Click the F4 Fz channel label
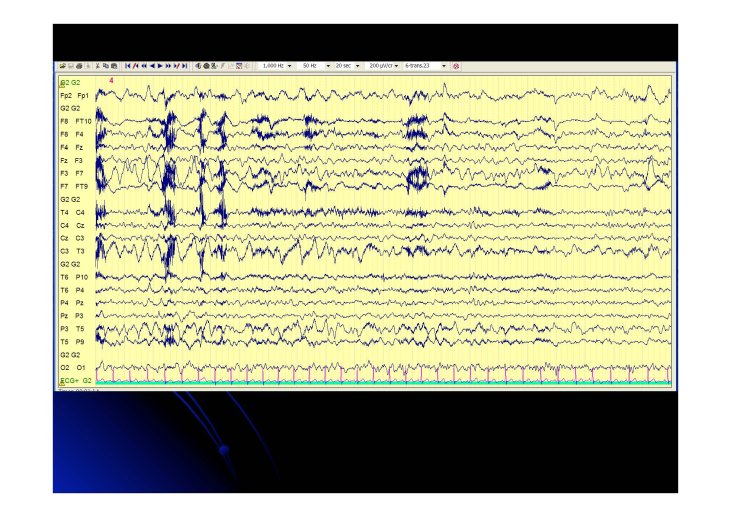 click(72, 147)
